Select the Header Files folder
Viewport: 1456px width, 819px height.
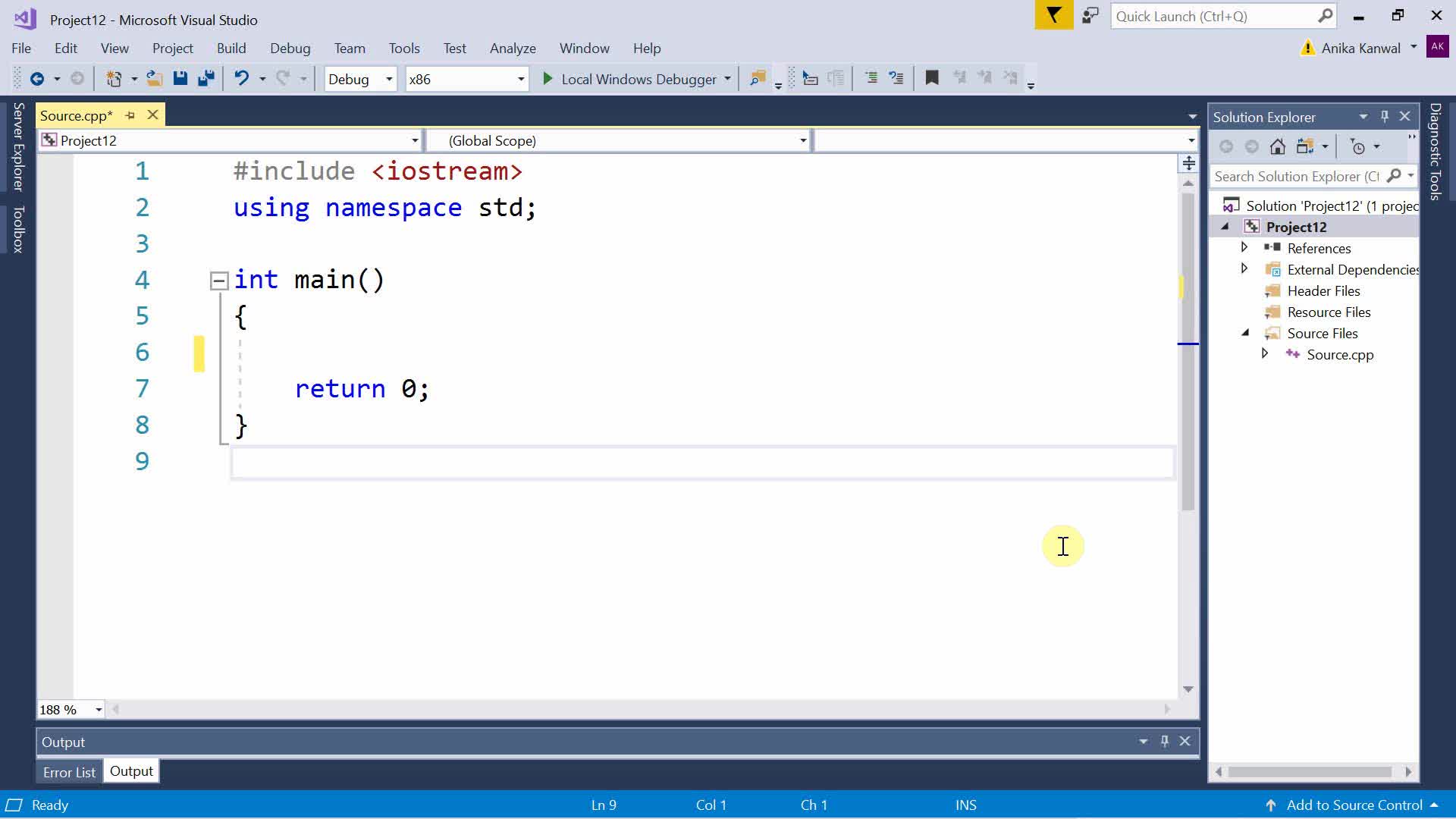[x=1323, y=290]
